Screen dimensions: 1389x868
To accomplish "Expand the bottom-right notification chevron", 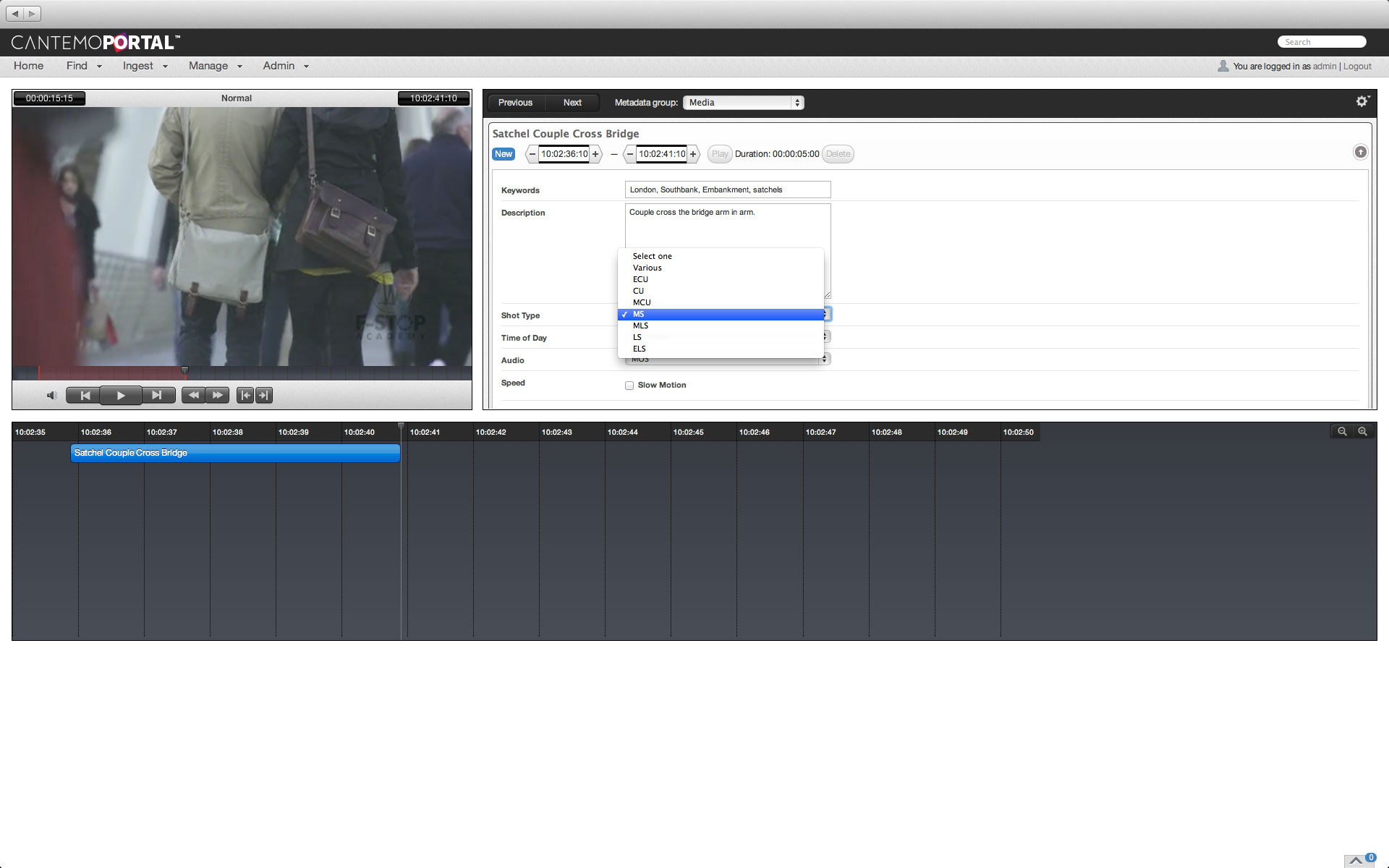I will click(x=1356, y=861).
